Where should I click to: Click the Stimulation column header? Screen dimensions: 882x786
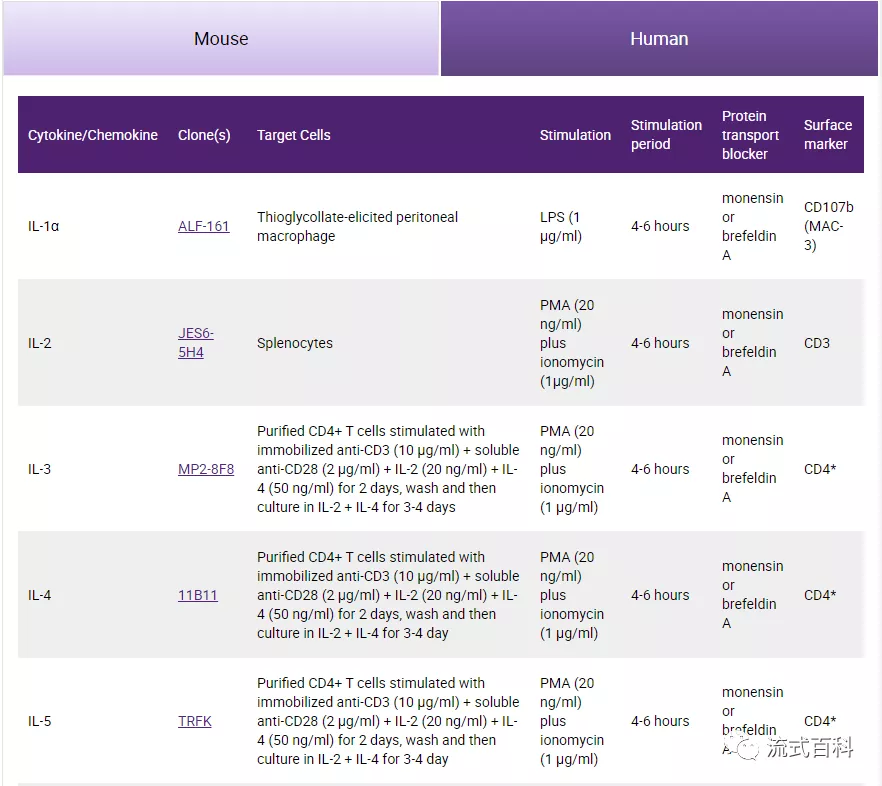click(x=575, y=135)
